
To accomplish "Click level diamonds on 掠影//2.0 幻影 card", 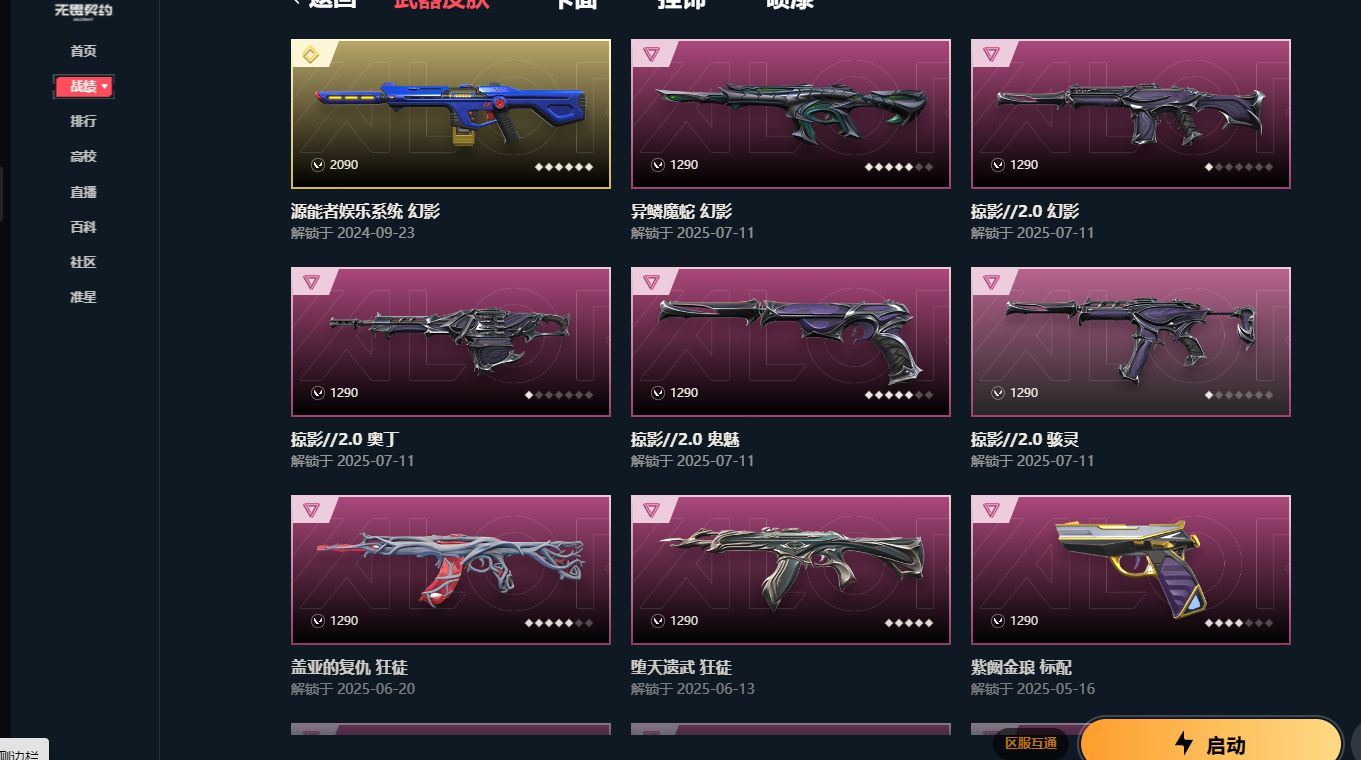I will (1240, 167).
